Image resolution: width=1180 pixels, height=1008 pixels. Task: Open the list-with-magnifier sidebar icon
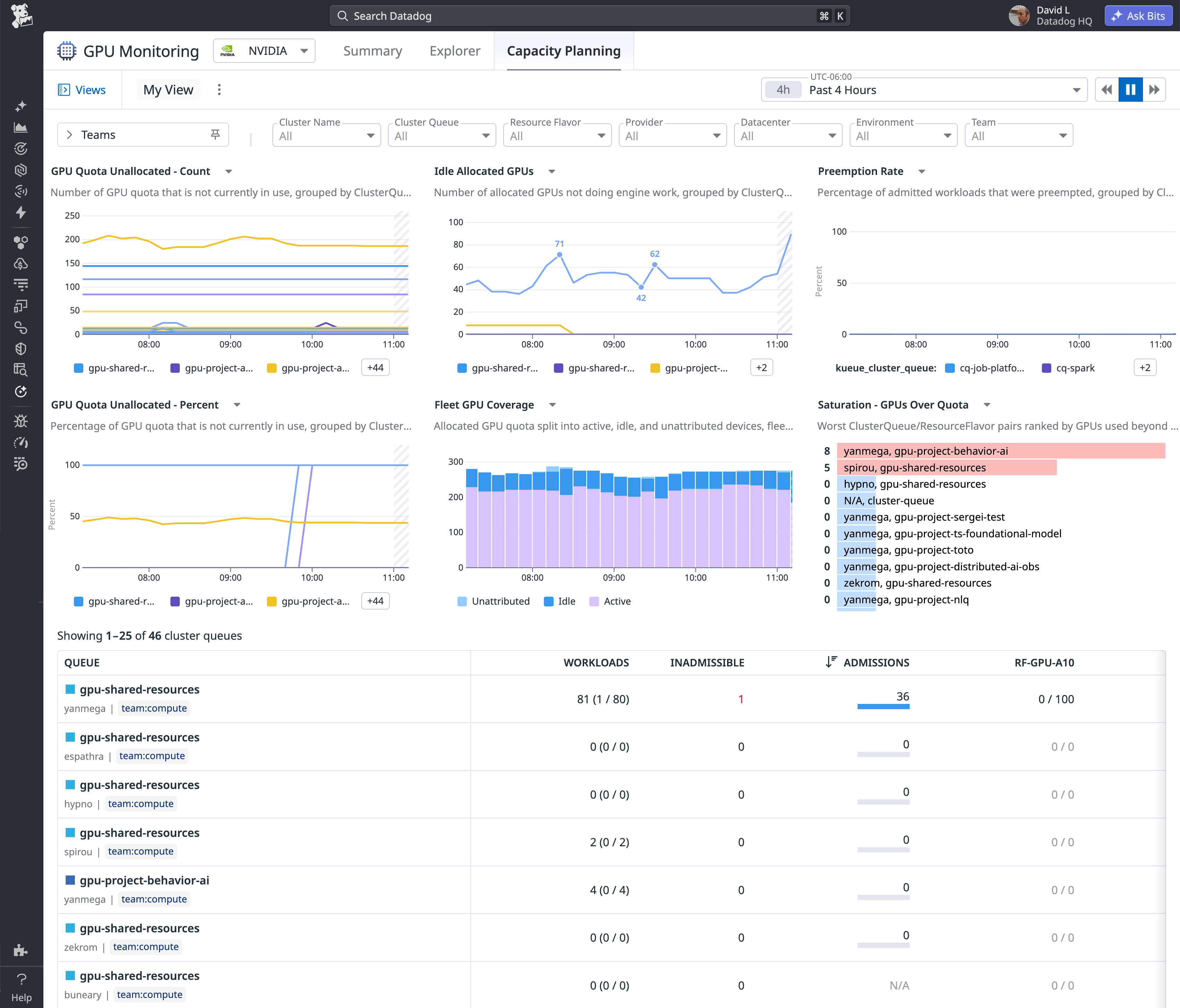(x=21, y=464)
